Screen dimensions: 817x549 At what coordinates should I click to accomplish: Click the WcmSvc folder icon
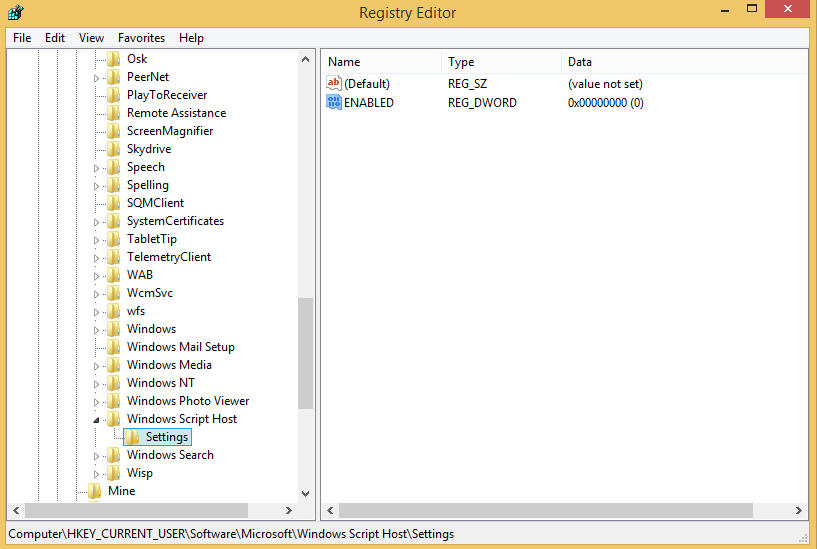point(114,293)
